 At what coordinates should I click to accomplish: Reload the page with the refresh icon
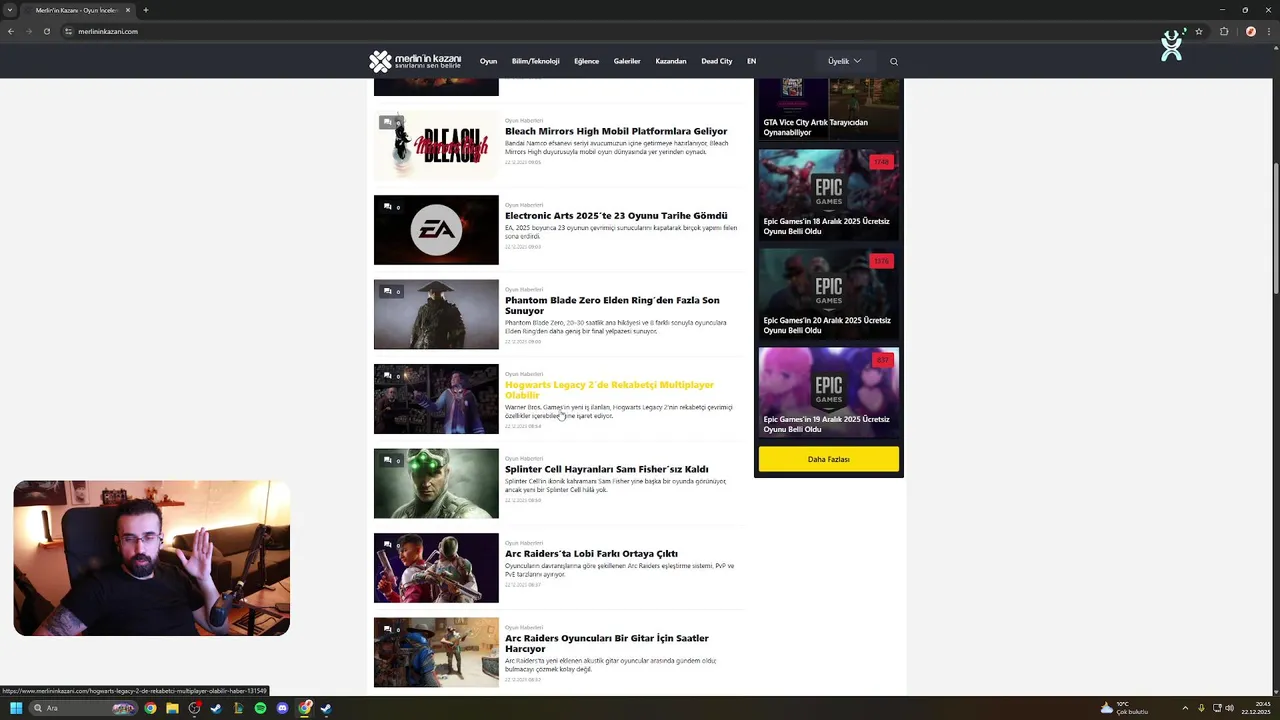pyautogui.click(x=47, y=31)
